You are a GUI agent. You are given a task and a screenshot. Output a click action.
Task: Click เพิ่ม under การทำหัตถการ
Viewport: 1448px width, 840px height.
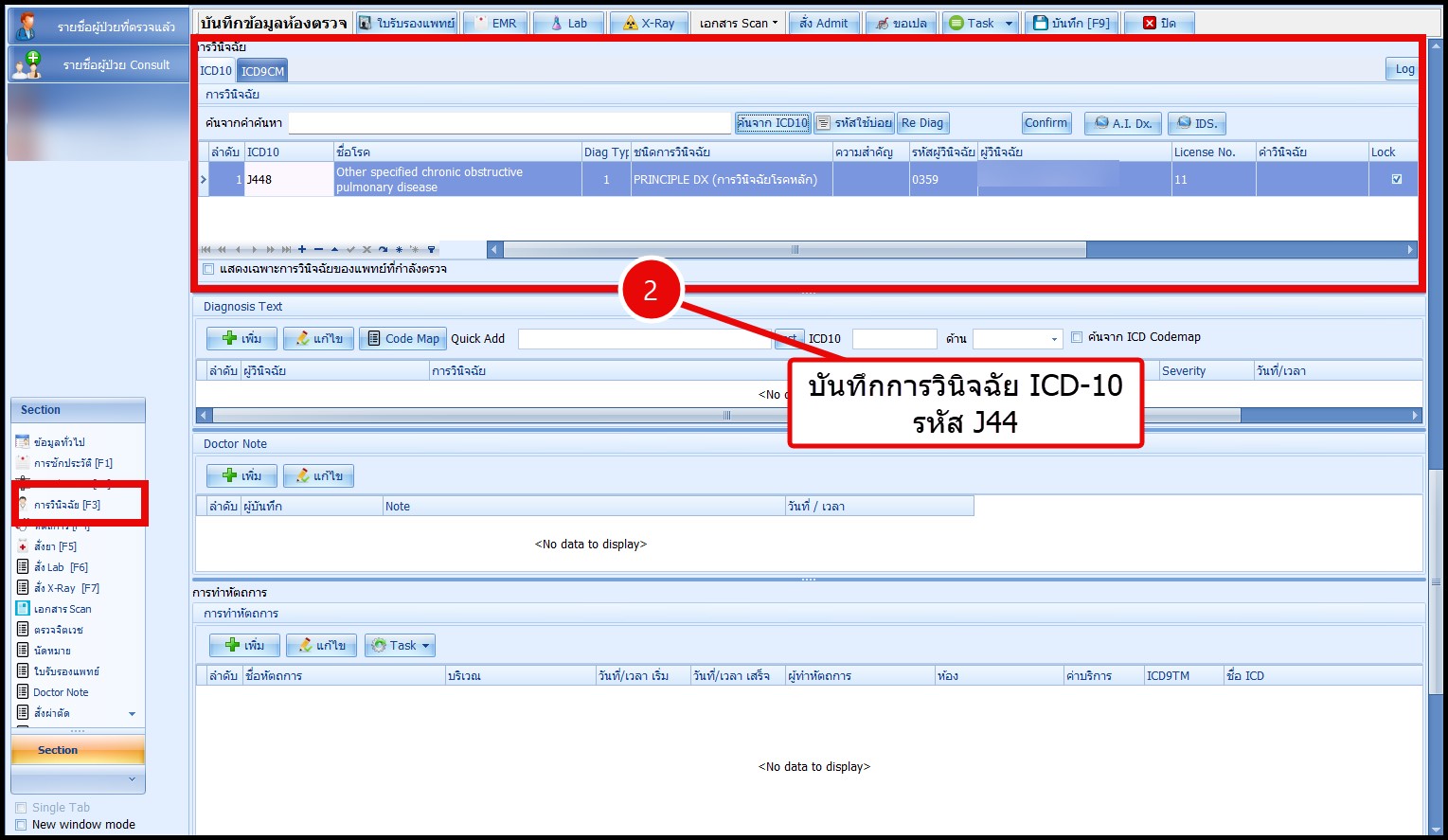[244, 645]
